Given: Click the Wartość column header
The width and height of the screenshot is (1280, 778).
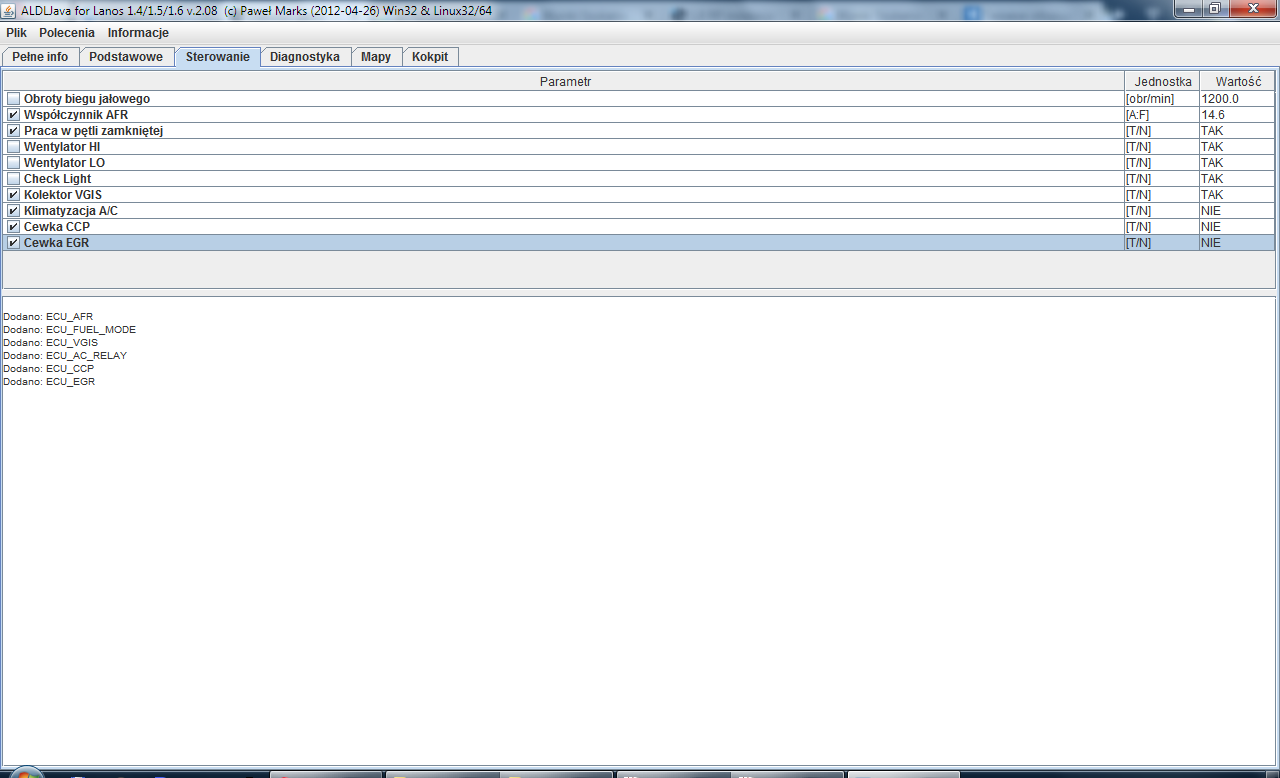Looking at the screenshot, I should [1237, 82].
